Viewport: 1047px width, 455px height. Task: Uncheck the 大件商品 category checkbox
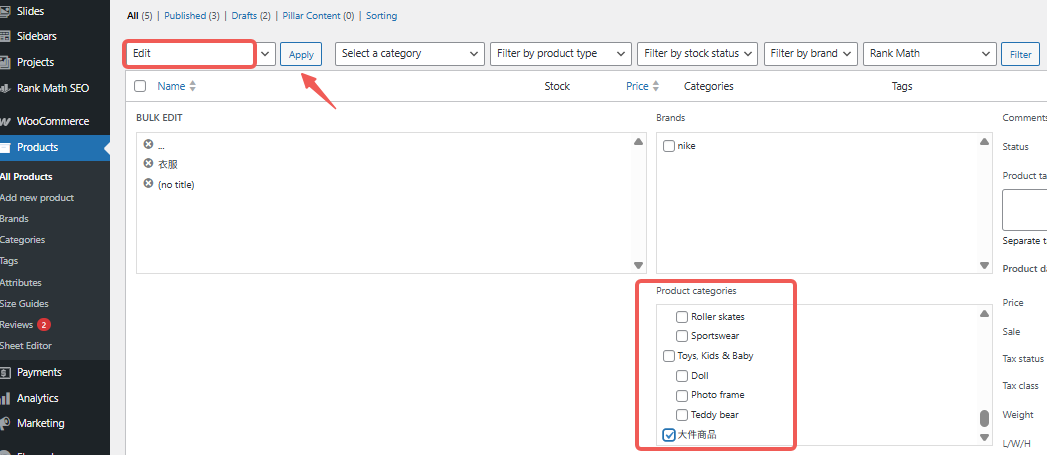669,434
